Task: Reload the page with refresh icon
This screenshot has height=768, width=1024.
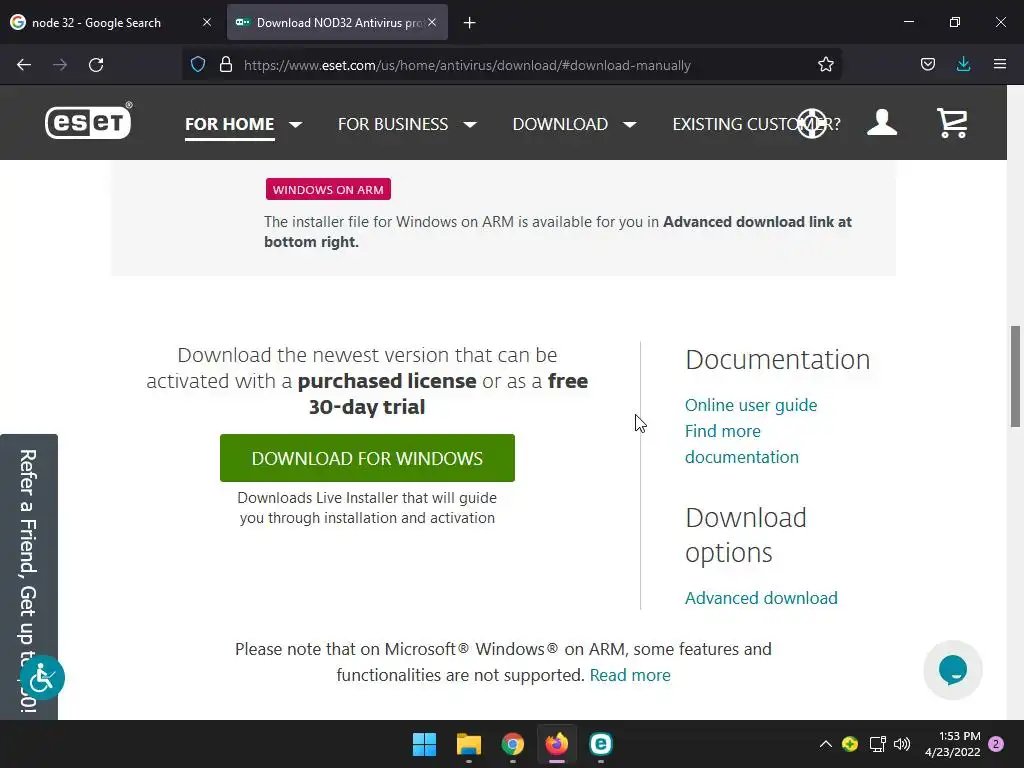Action: coord(96,65)
